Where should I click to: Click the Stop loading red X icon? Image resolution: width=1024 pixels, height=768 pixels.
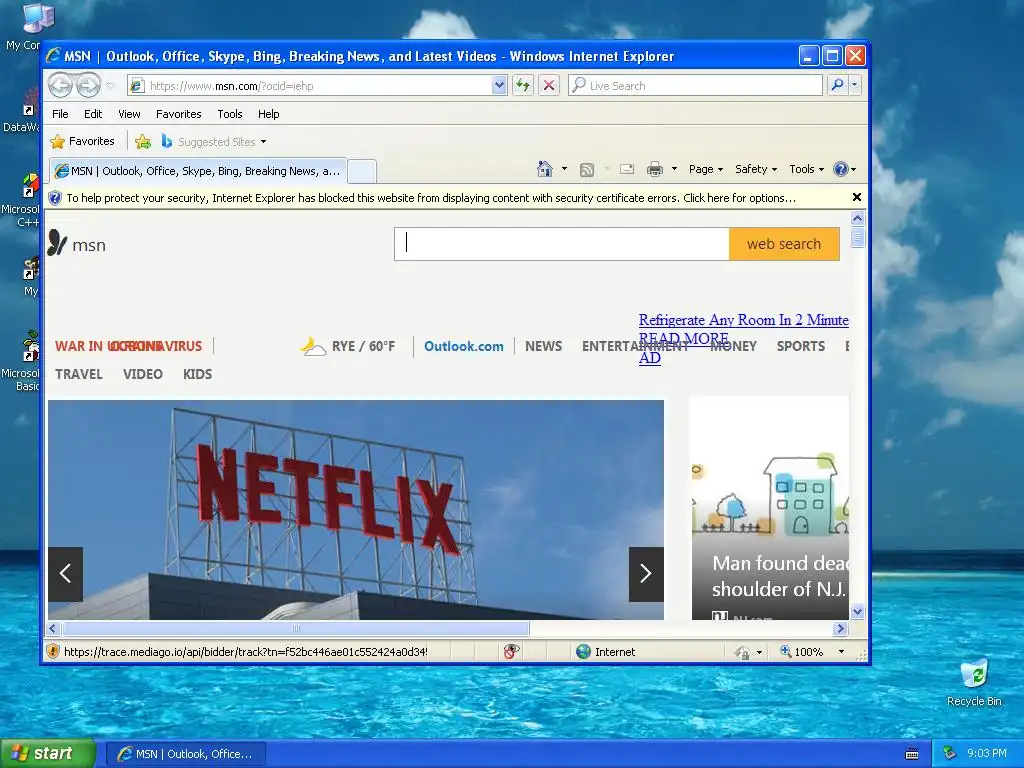click(x=549, y=86)
